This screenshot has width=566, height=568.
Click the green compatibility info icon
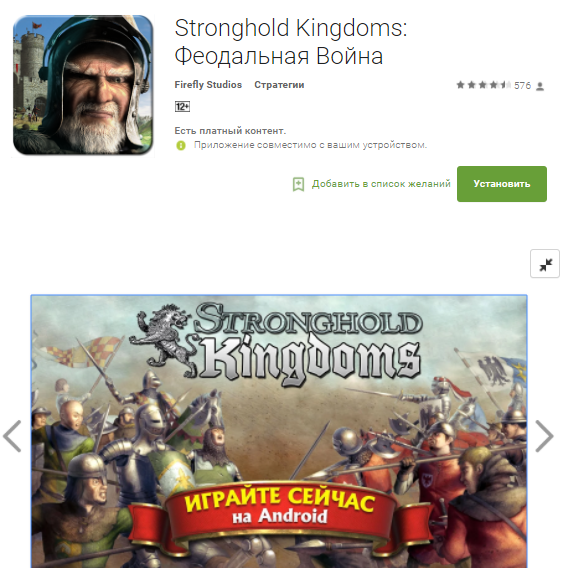point(180,146)
